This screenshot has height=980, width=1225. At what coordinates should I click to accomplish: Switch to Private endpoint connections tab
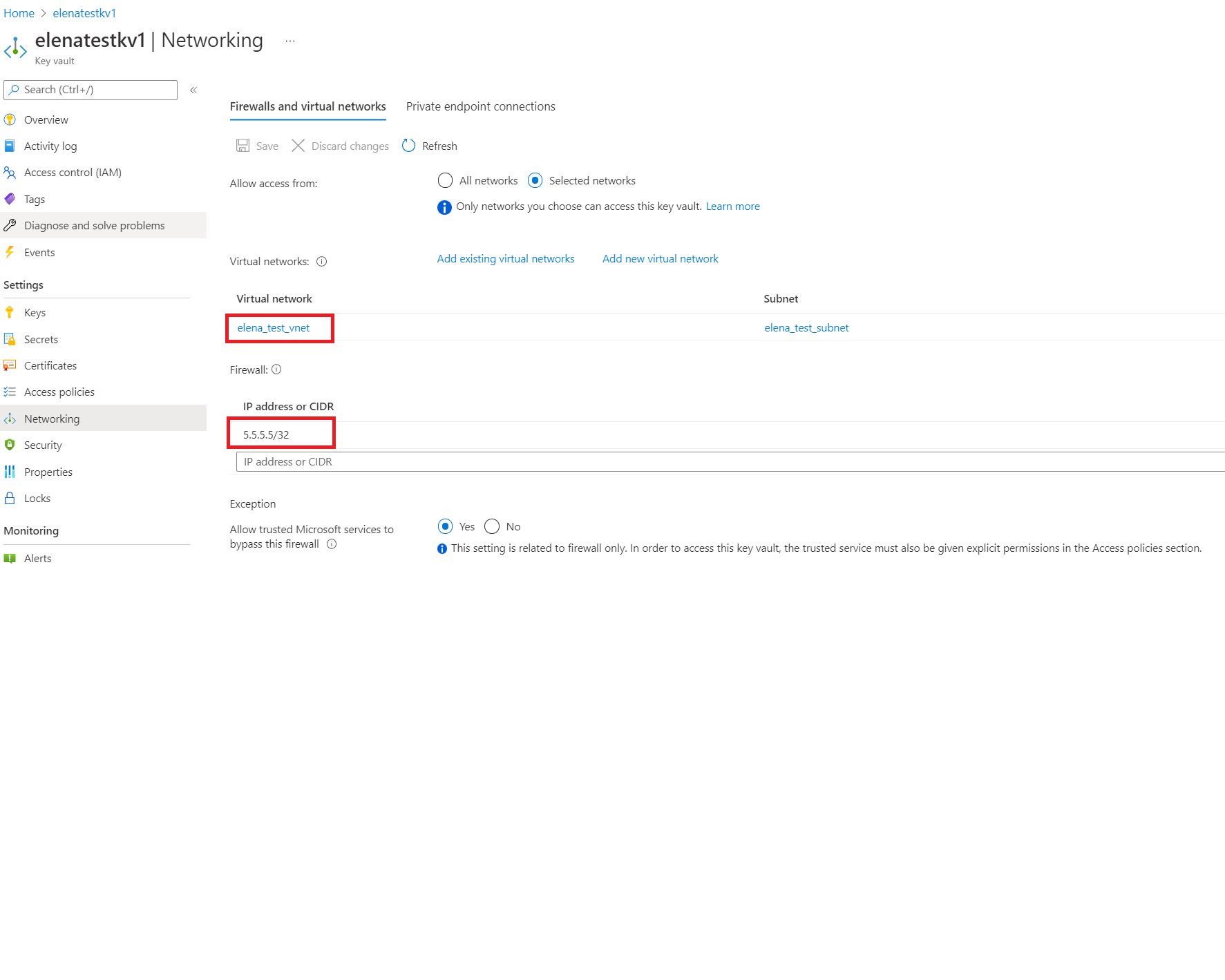pos(481,106)
